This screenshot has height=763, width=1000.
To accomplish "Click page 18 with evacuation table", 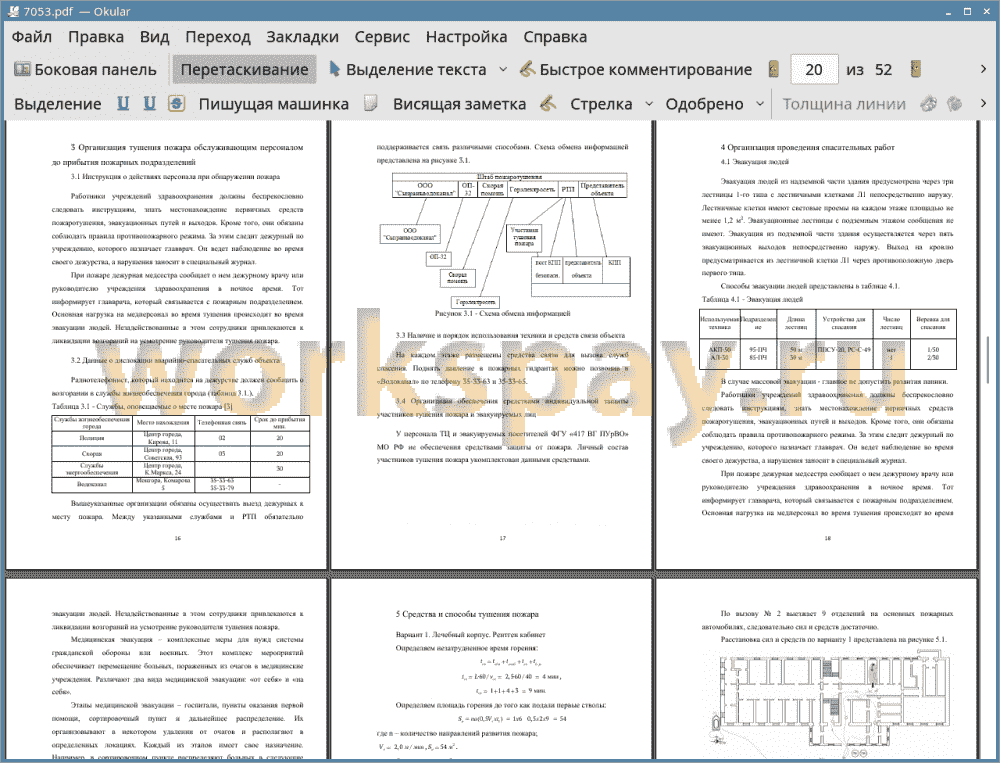I will click(817, 344).
